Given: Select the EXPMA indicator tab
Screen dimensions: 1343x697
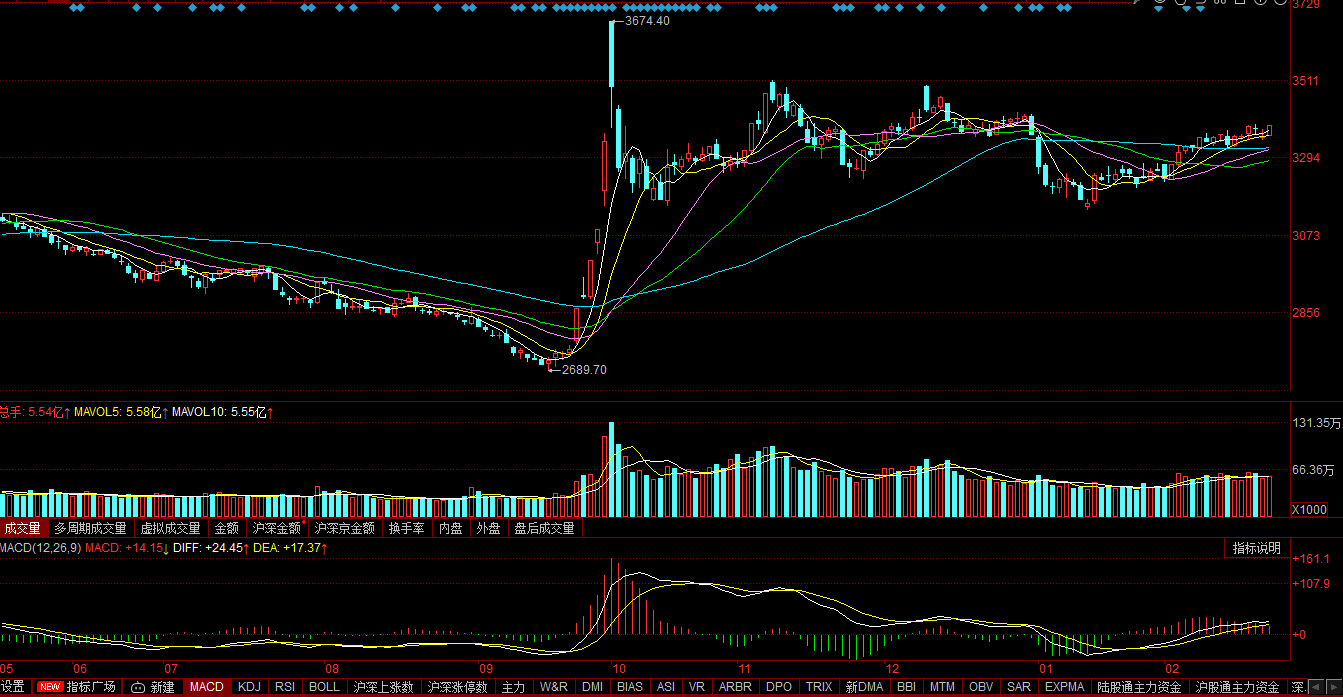Looking at the screenshot, I should point(1064,687).
